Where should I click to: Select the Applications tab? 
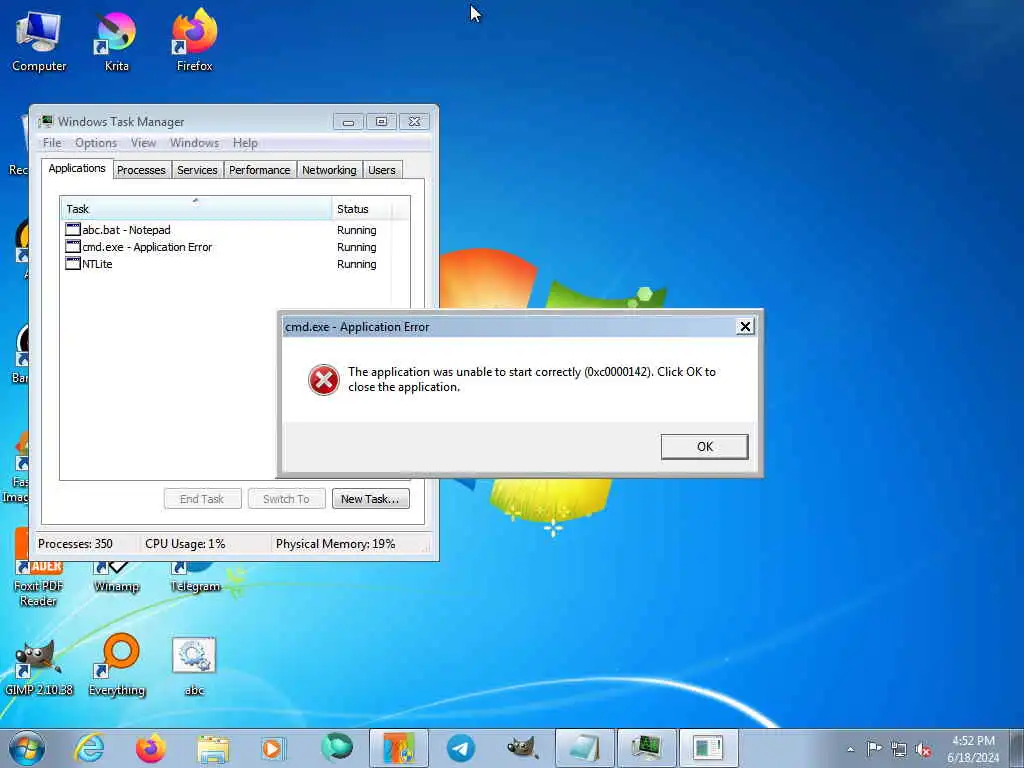[76, 168]
